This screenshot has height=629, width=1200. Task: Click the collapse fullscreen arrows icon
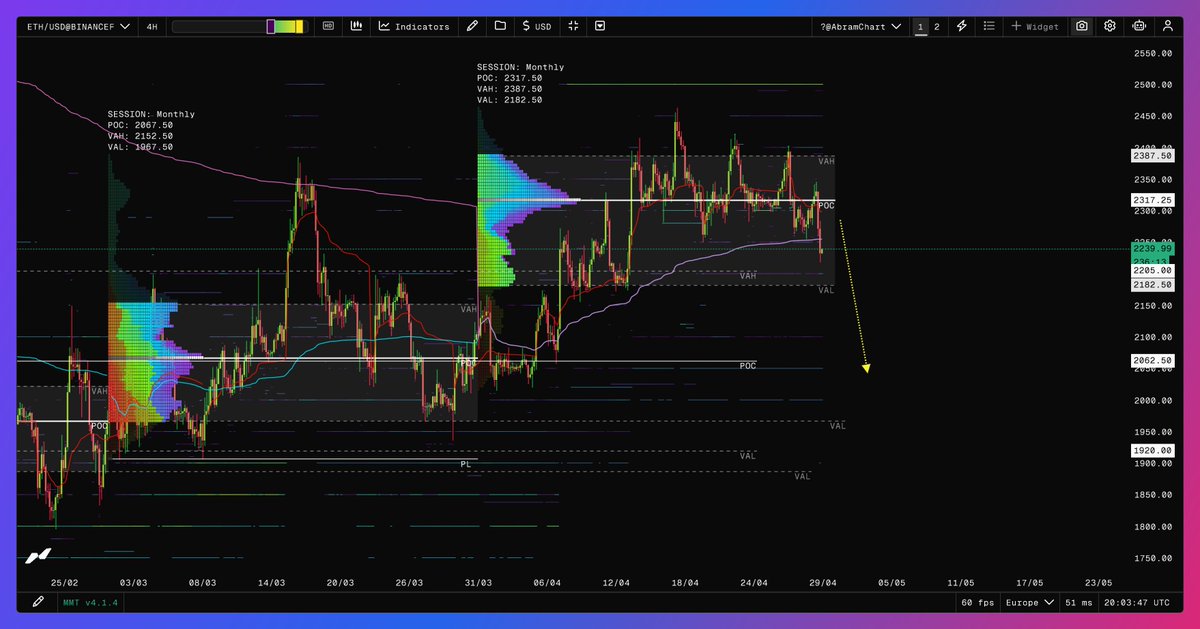(x=573, y=27)
